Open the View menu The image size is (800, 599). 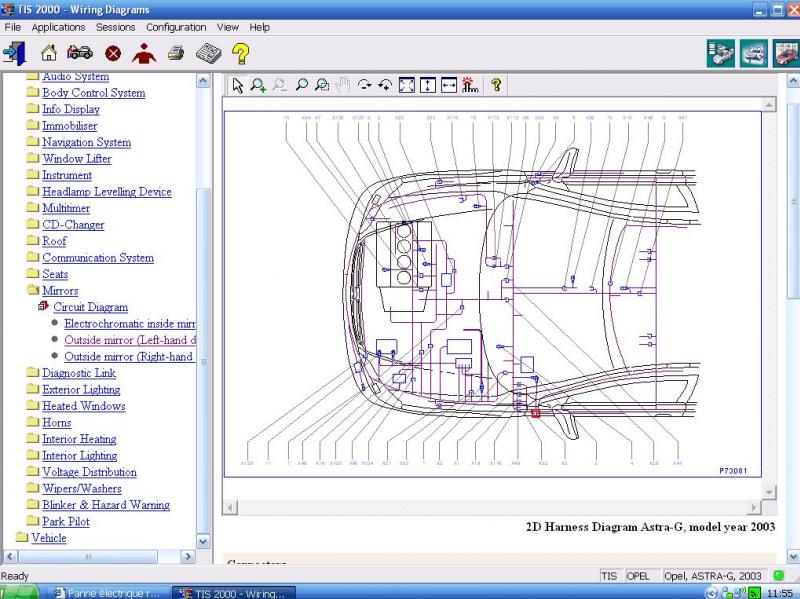pyautogui.click(x=228, y=27)
